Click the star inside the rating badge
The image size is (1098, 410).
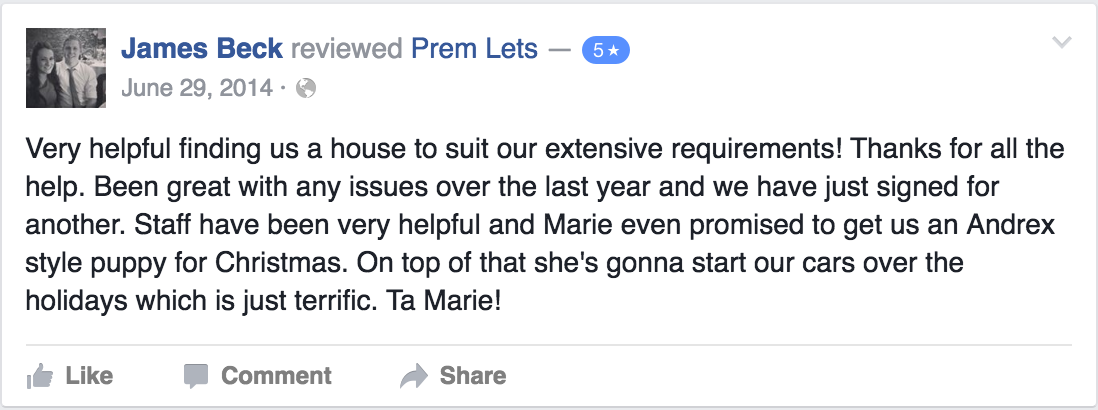point(613,50)
